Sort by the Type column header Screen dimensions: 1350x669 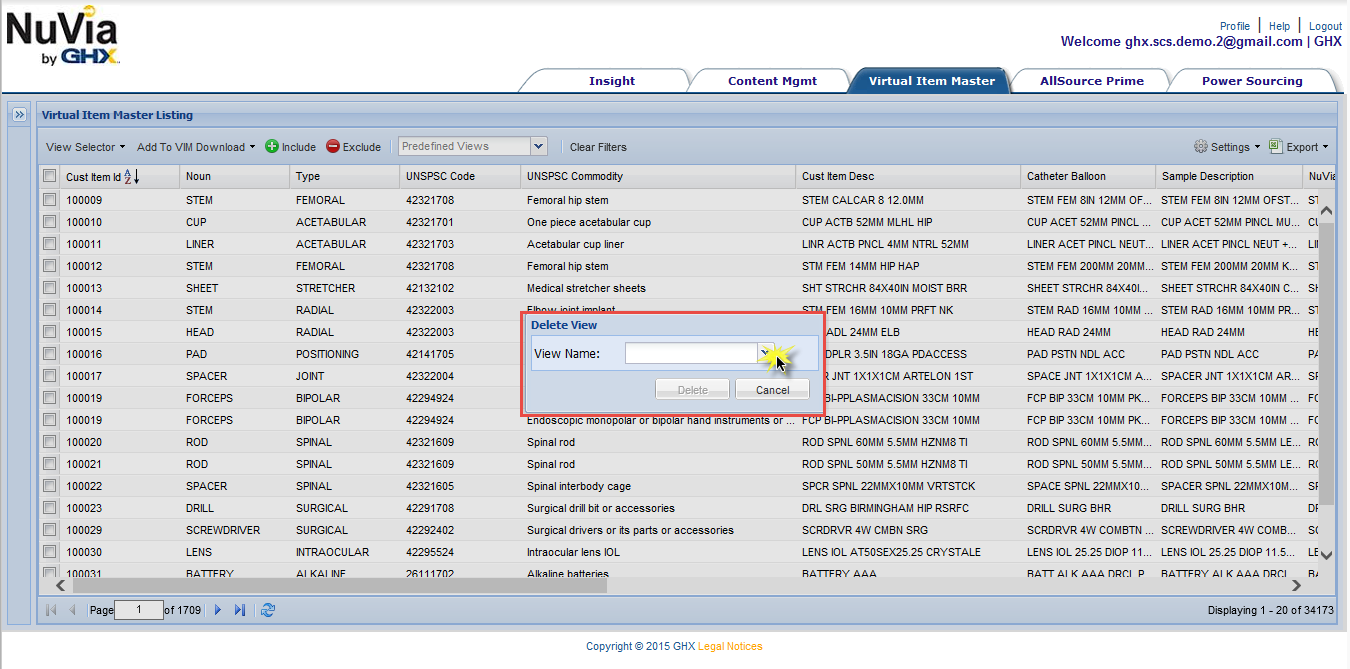(345, 177)
